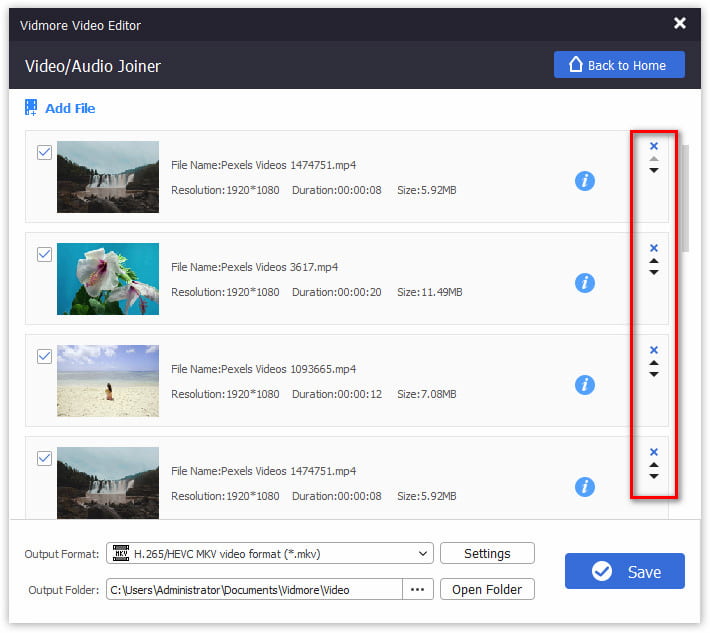Click the Add File icon
Screen dimensions: 710x633
(31, 108)
